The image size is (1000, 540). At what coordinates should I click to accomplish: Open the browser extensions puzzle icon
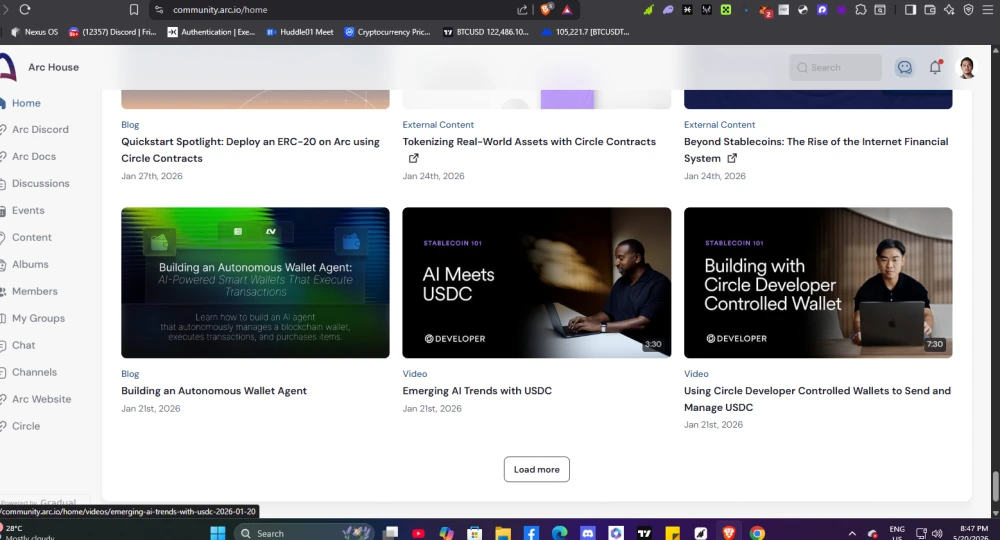coord(861,10)
